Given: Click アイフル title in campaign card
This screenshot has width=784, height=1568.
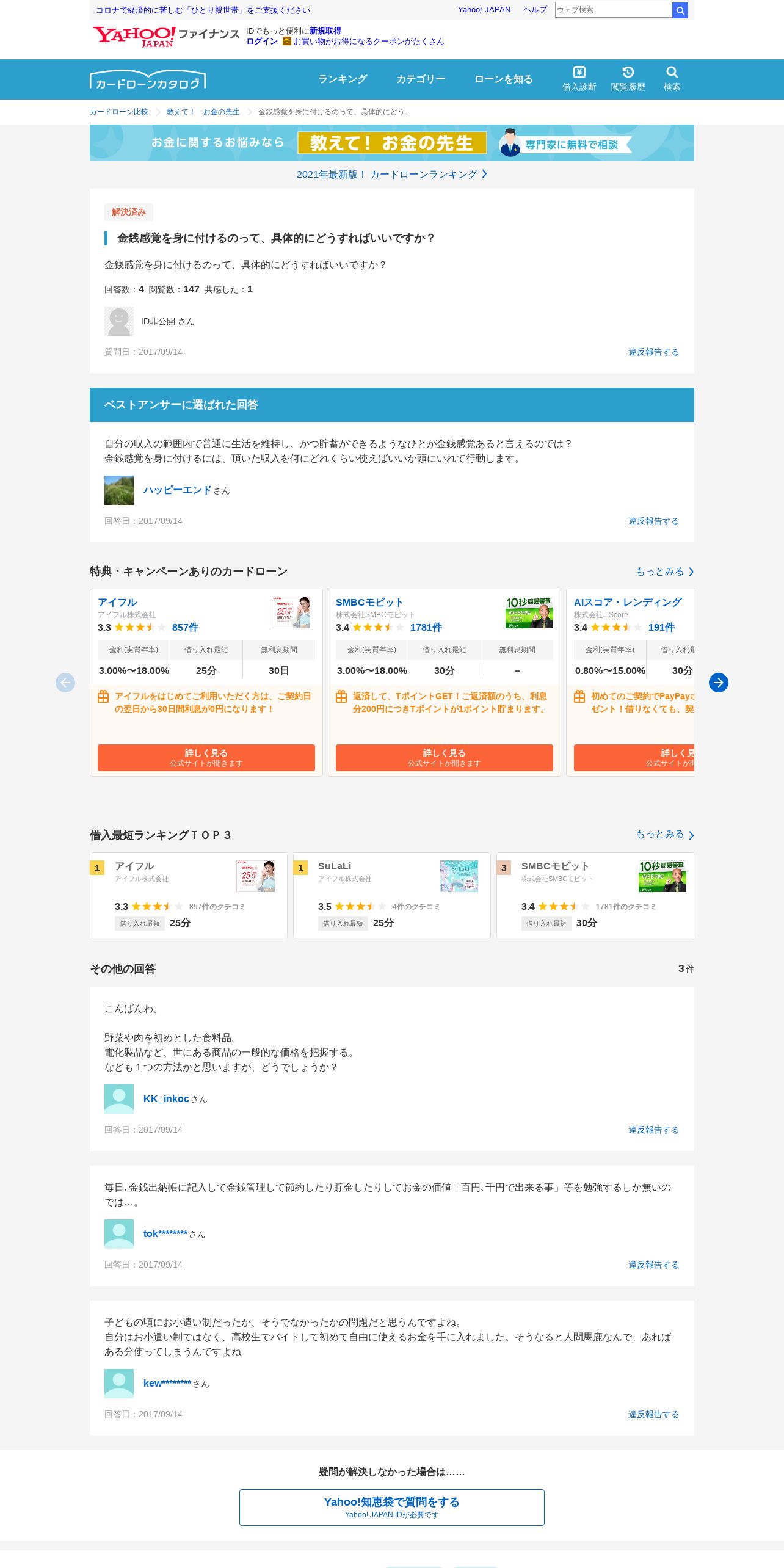Looking at the screenshot, I should tap(117, 603).
